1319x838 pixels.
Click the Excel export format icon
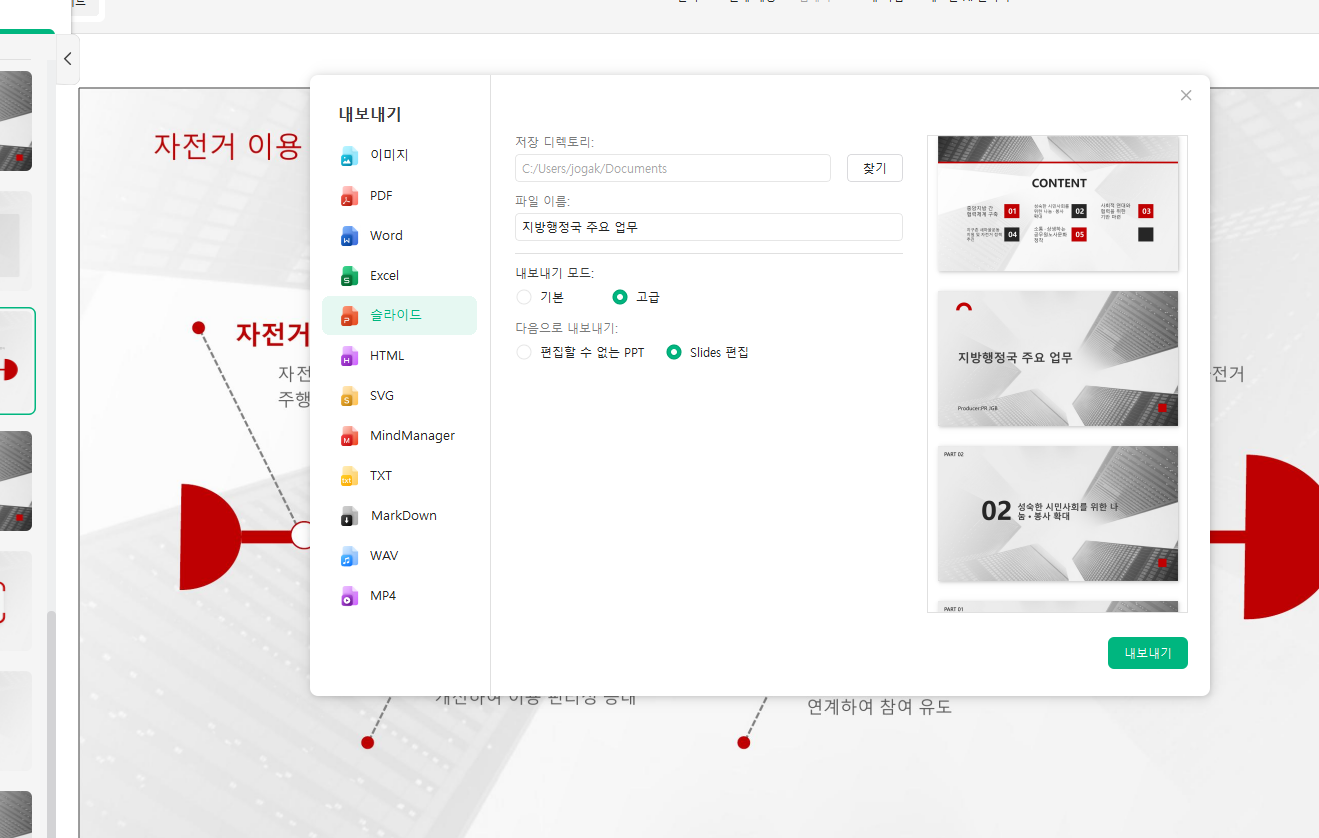349,276
